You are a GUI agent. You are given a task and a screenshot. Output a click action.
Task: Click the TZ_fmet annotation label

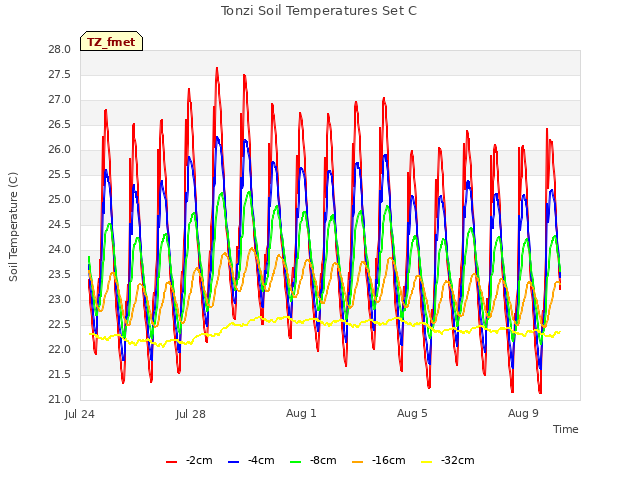click(x=111, y=42)
